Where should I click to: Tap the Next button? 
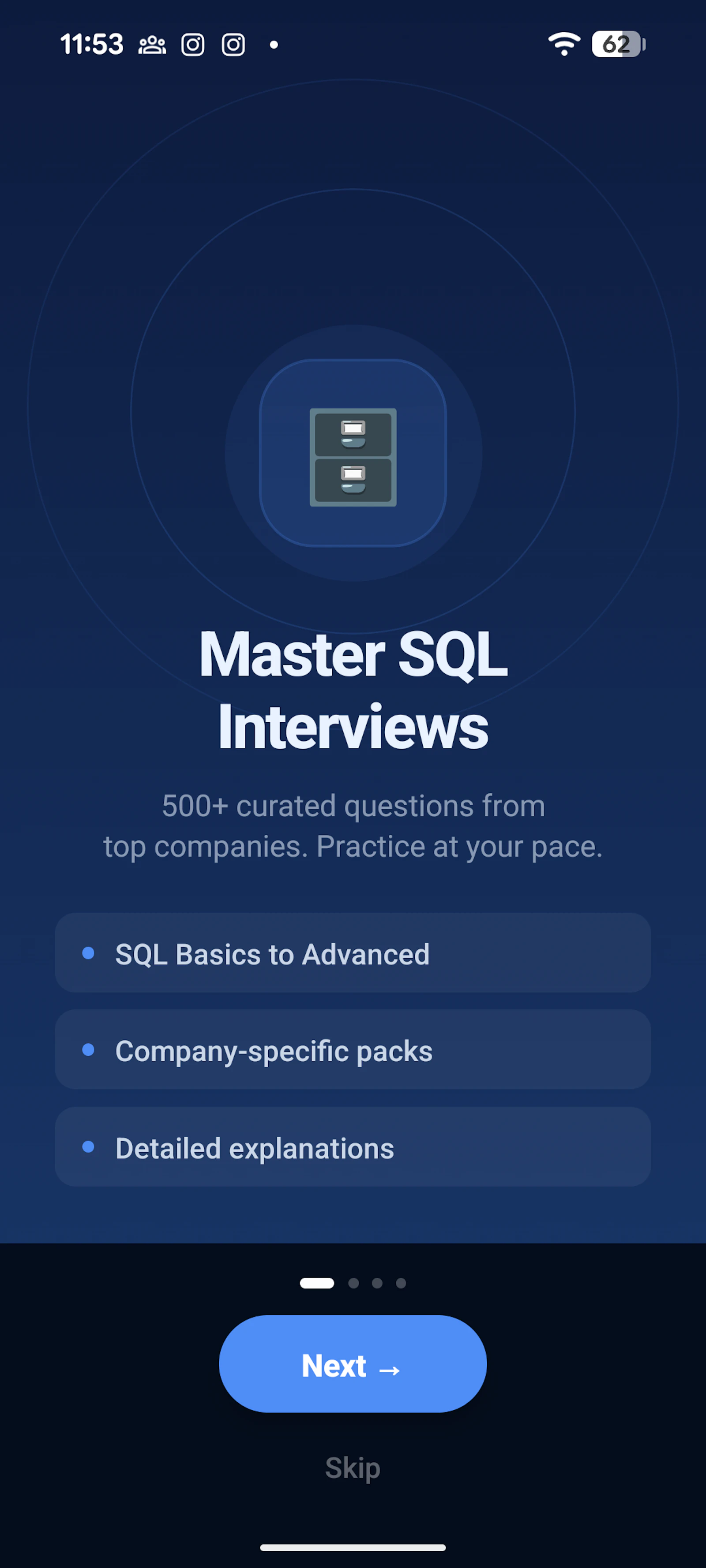(353, 1363)
